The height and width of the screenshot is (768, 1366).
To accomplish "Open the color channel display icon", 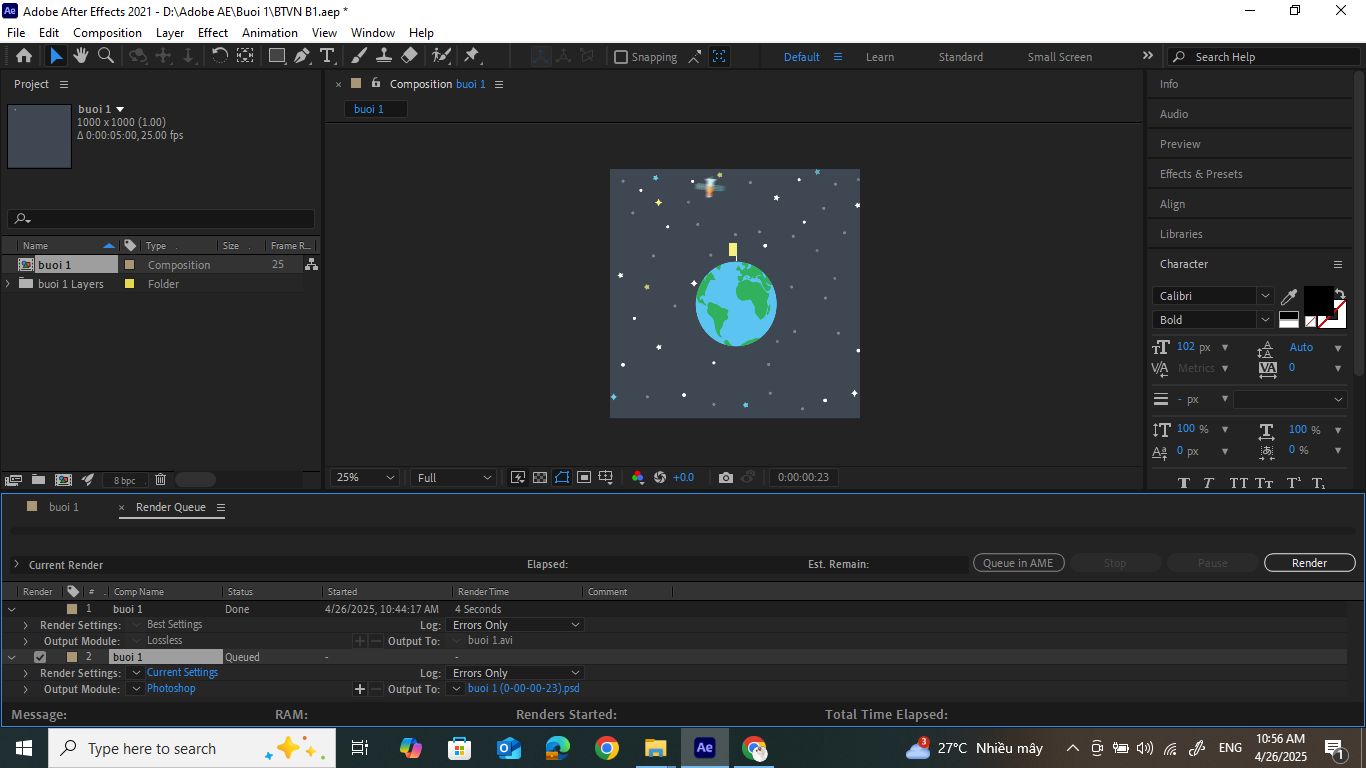I will pos(638,478).
